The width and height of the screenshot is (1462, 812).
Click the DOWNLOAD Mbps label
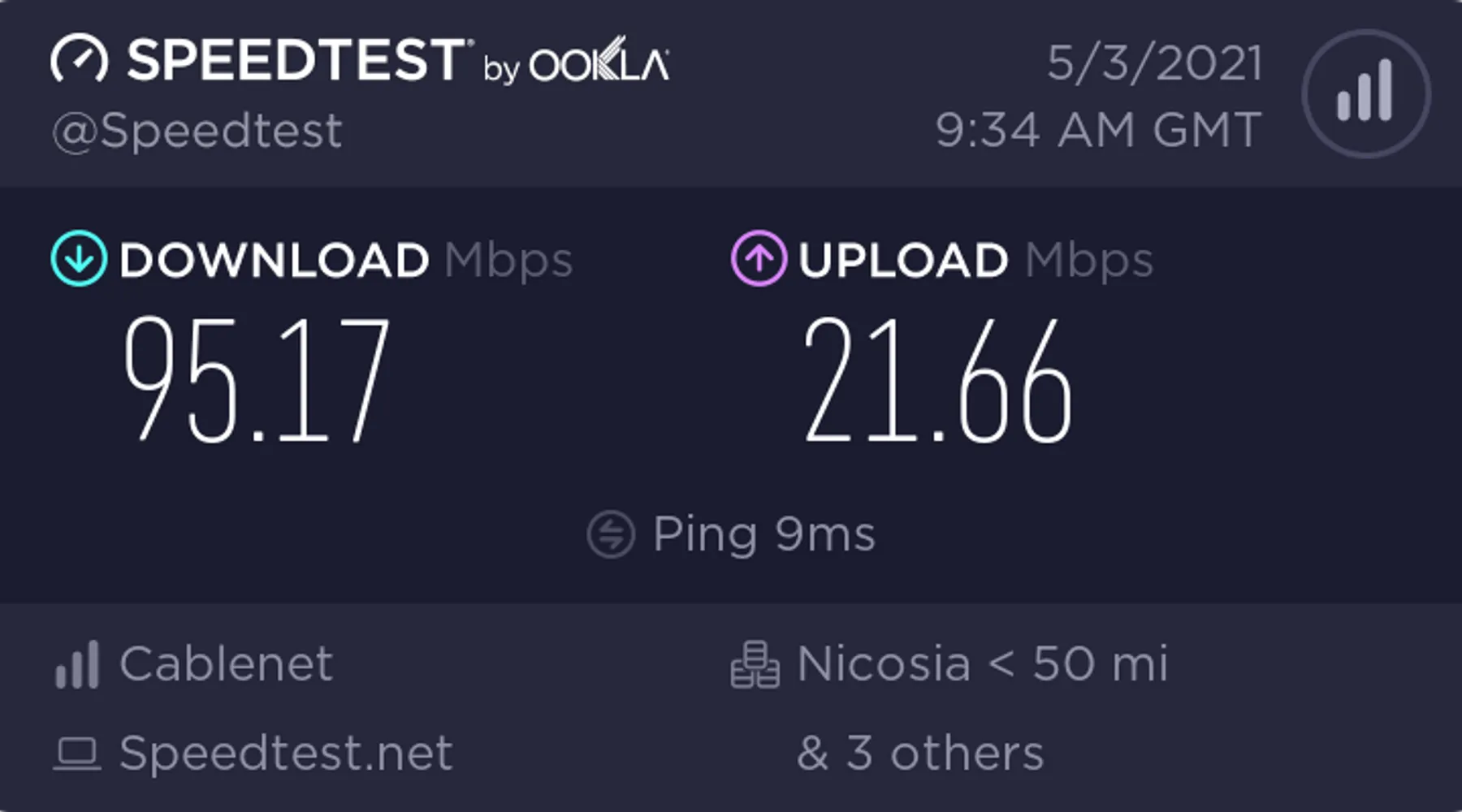click(346, 260)
